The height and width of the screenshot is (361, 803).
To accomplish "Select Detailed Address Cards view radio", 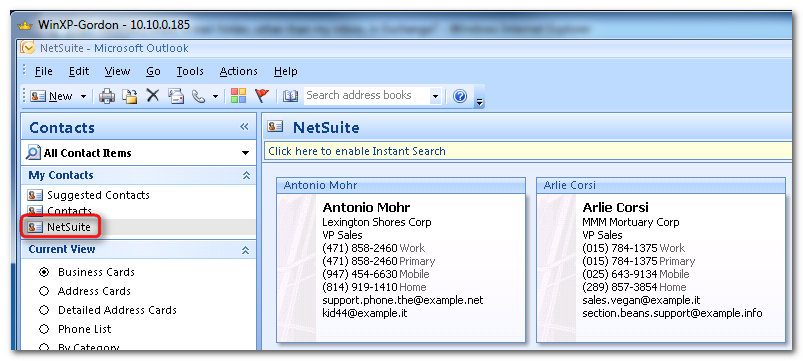I will click(44, 310).
